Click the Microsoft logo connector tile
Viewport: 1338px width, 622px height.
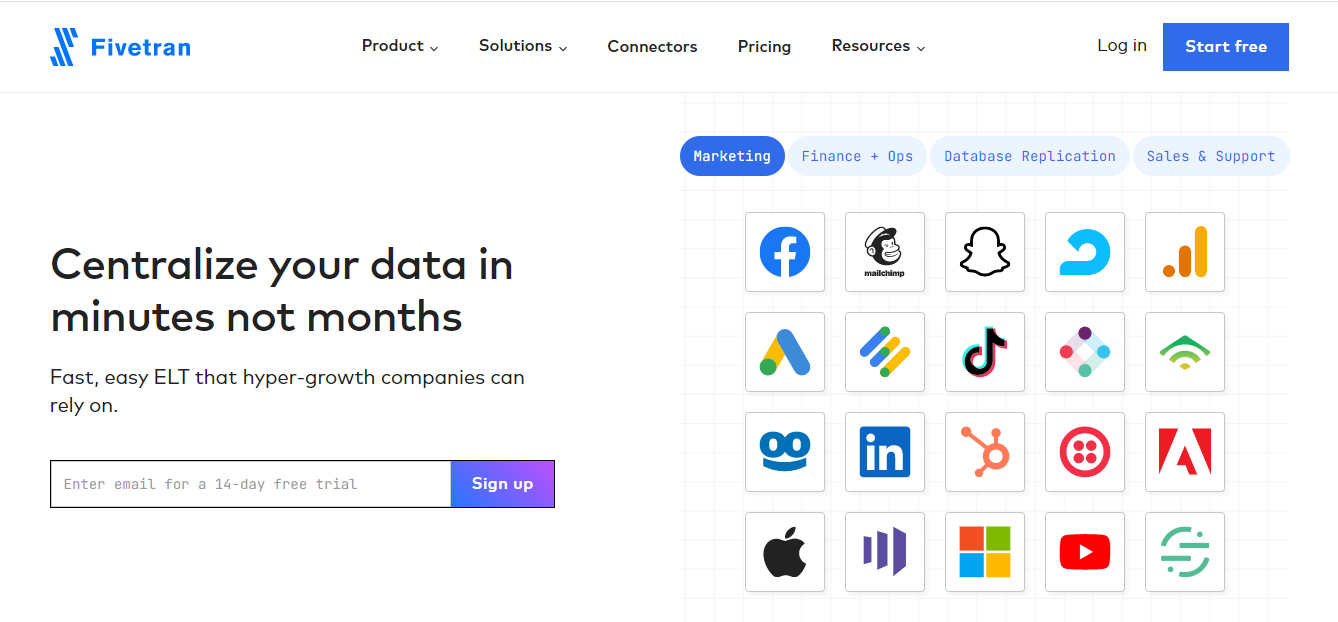[985, 552]
